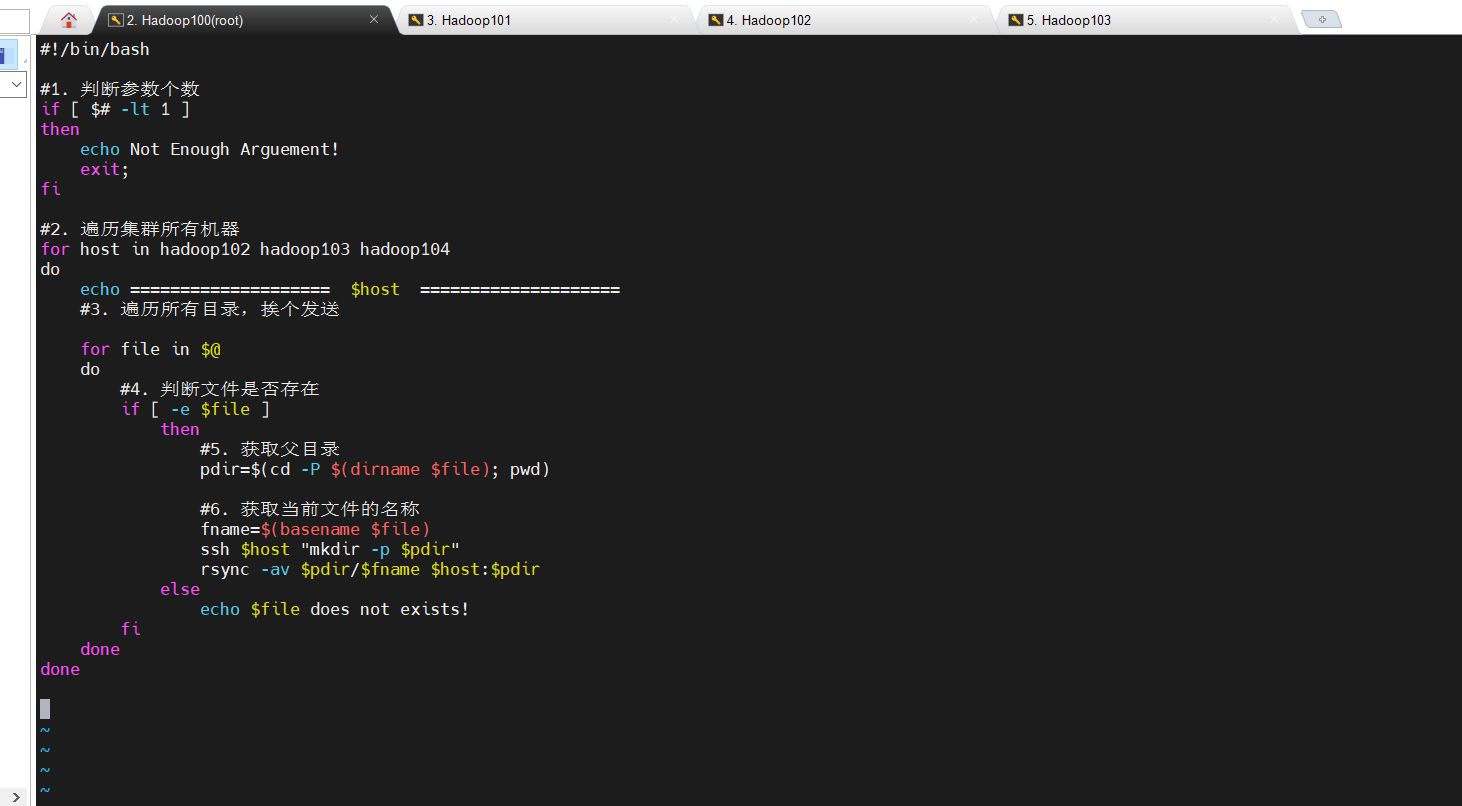This screenshot has width=1462, height=806.
Task: Click the 'fname=$(basename $file)' line
Action: (x=315, y=529)
